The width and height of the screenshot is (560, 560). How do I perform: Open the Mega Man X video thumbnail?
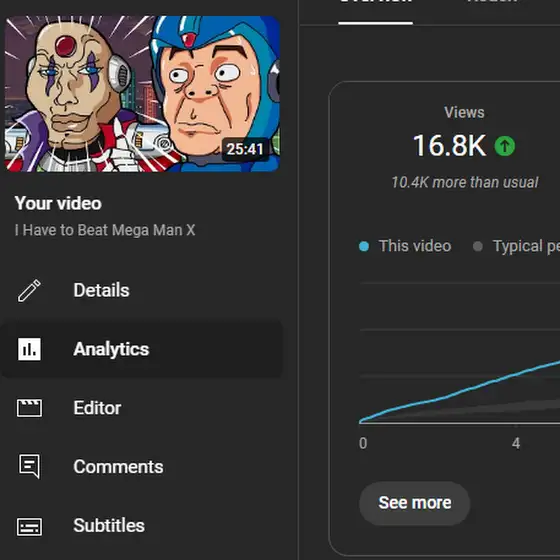point(142,94)
